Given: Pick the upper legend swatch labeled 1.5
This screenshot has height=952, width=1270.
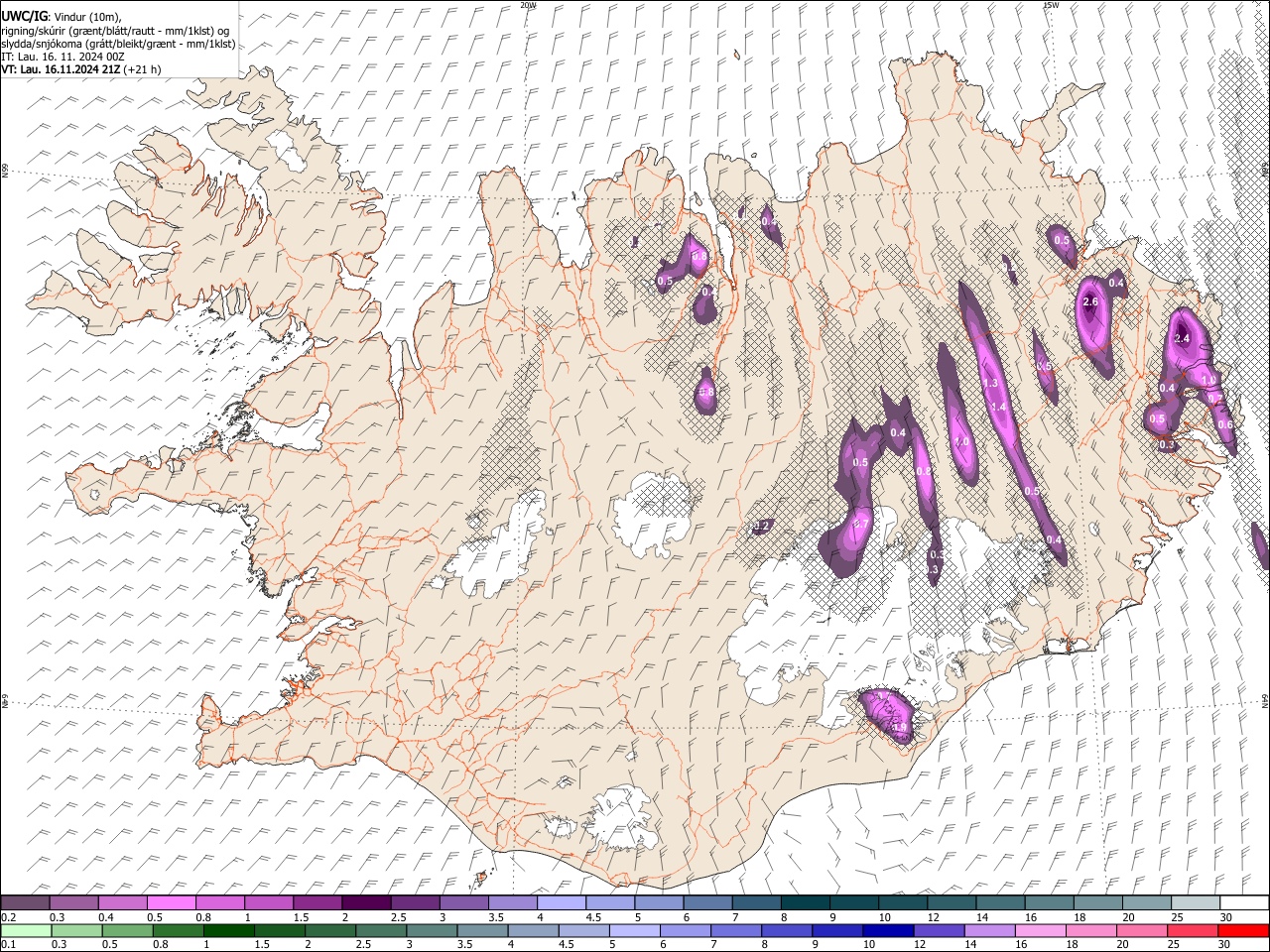Looking at the screenshot, I should 317,903.
